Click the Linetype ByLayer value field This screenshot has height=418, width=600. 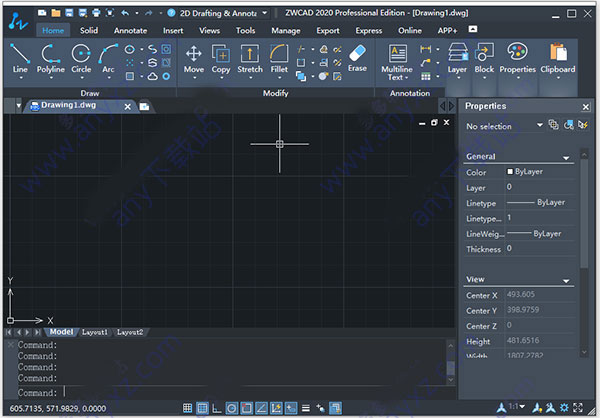(540, 202)
